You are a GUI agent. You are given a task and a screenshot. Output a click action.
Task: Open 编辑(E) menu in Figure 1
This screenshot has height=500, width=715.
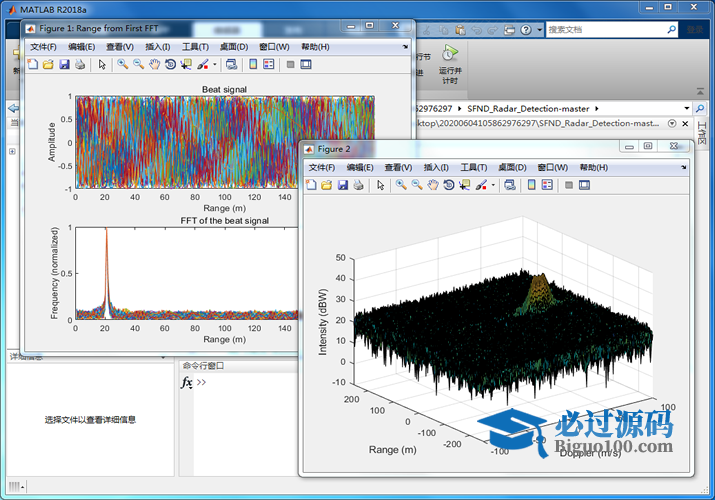coord(82,47)
